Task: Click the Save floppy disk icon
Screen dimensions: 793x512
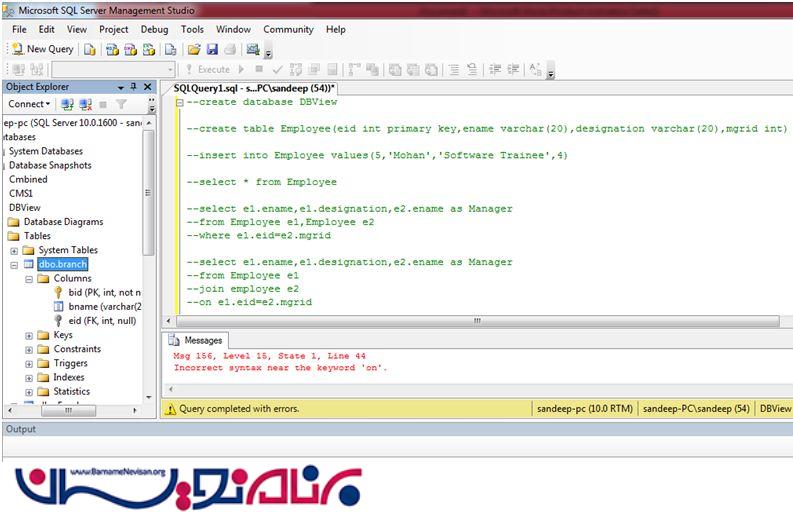Action: tap(211, 49)
